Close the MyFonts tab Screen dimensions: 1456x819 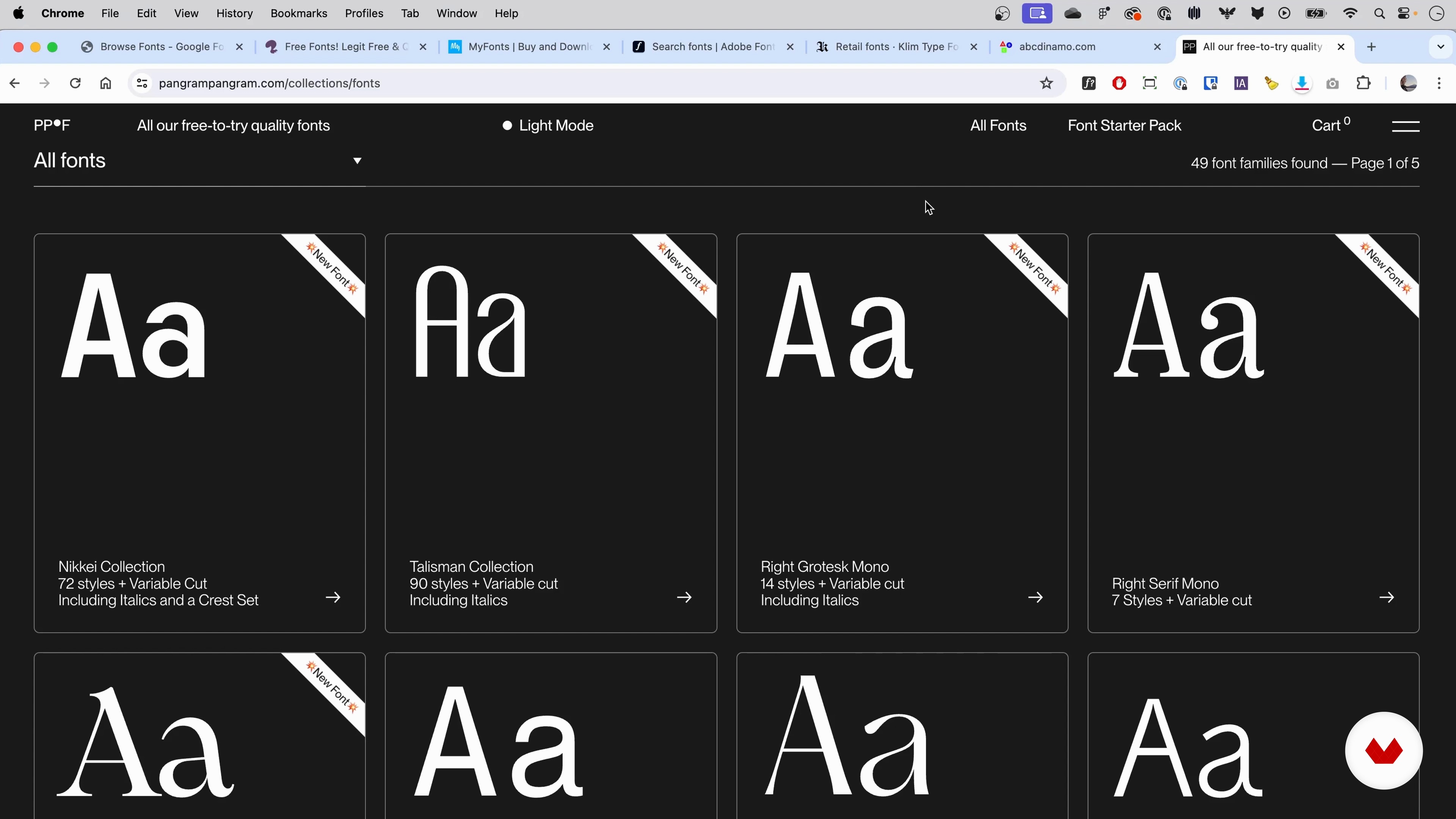pyautogui.click(x=607, y=47)
